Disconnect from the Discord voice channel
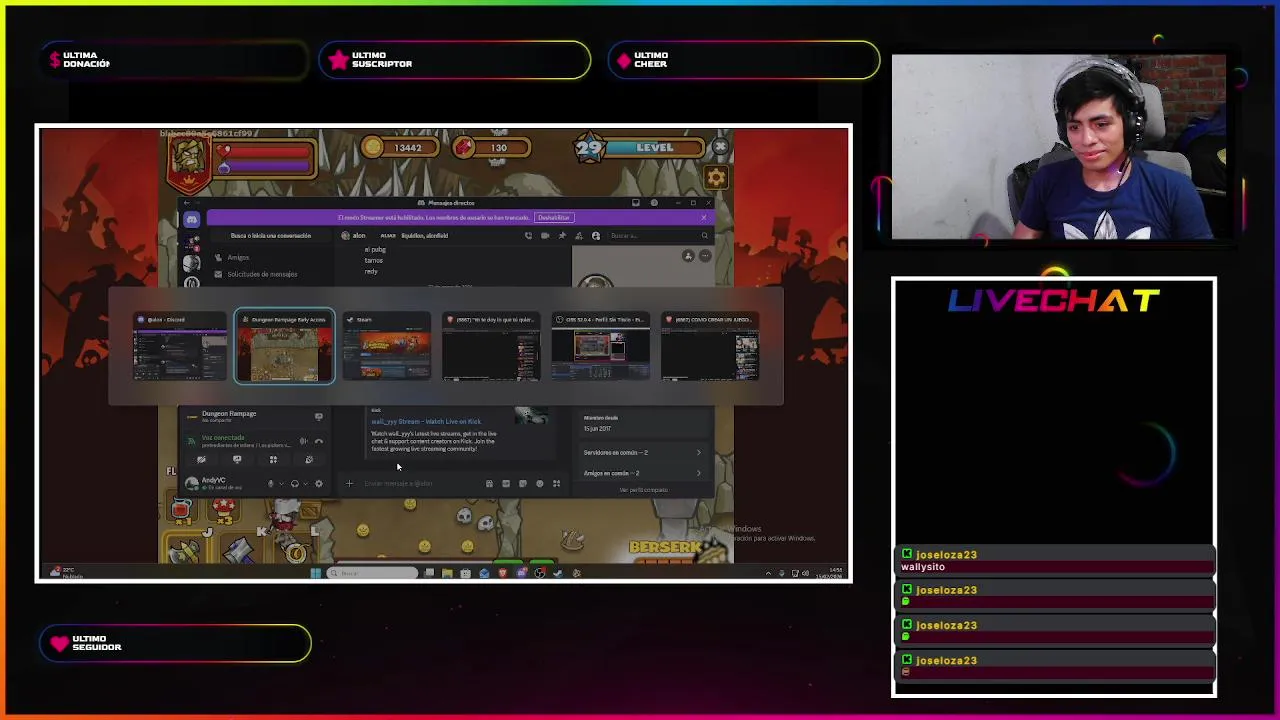Screen dimensions: 1280x720 [319, 441]
